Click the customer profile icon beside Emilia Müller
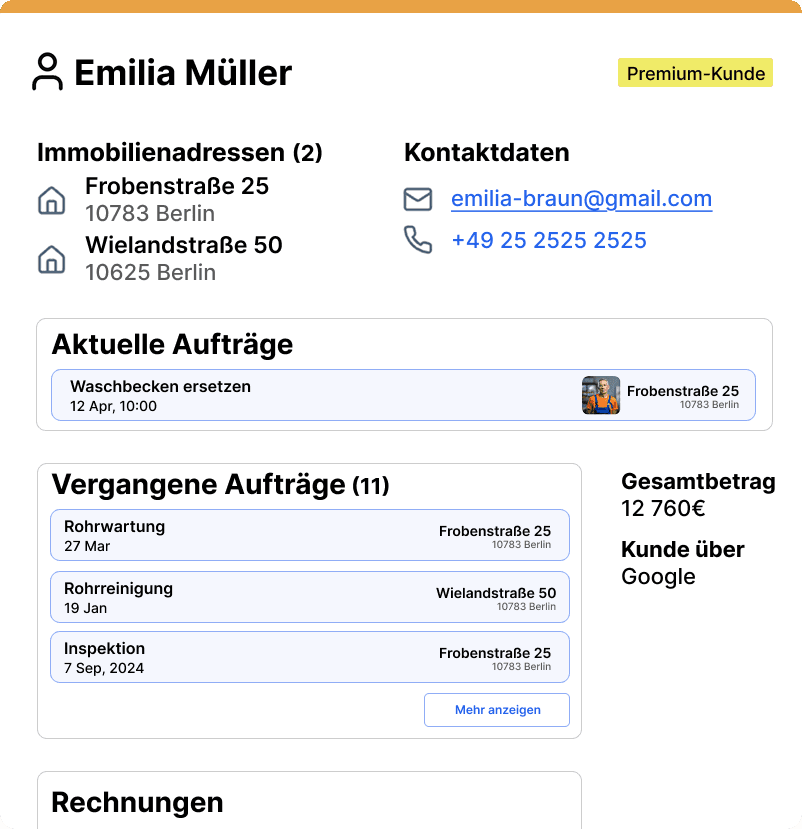This screenshot has width=802, height=829. coord(47,72)
